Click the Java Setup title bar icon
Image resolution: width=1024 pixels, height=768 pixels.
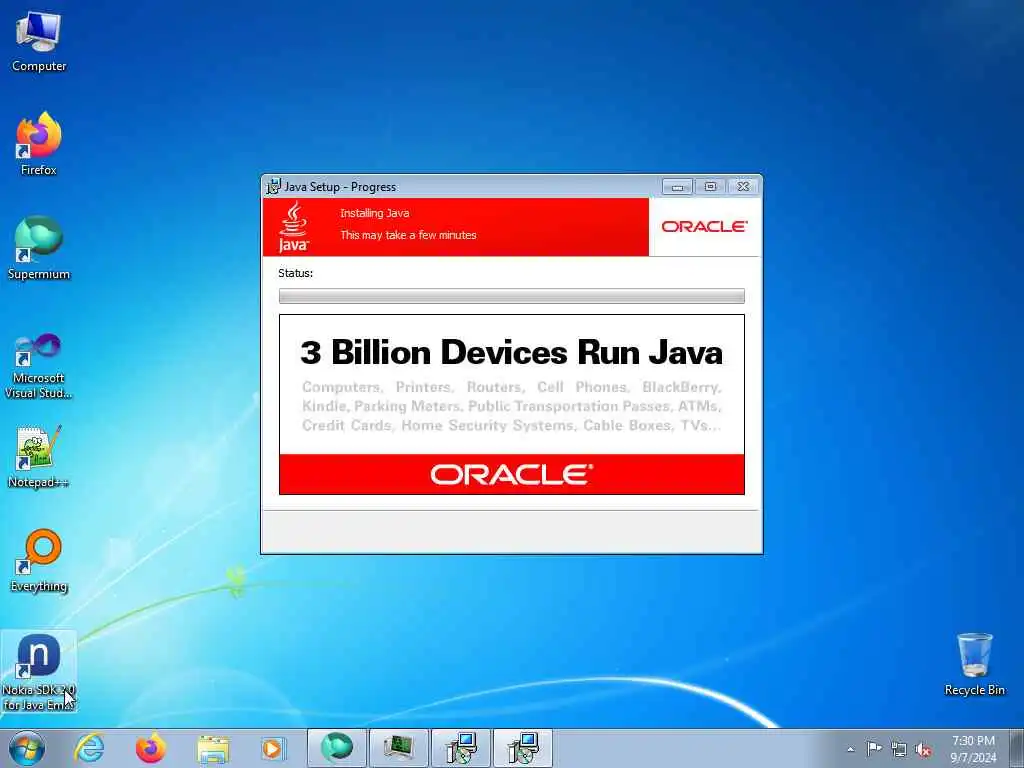pos(274,186)
